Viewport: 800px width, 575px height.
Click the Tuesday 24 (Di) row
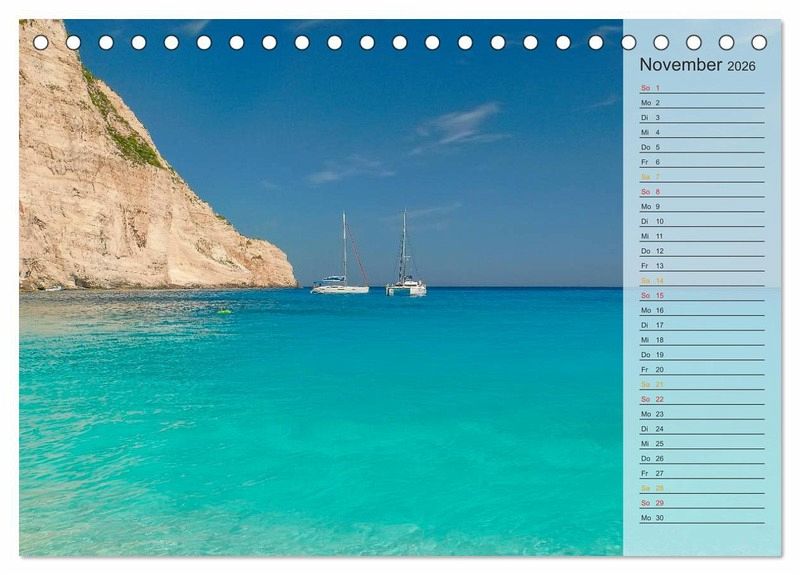(x=701, y=428)
